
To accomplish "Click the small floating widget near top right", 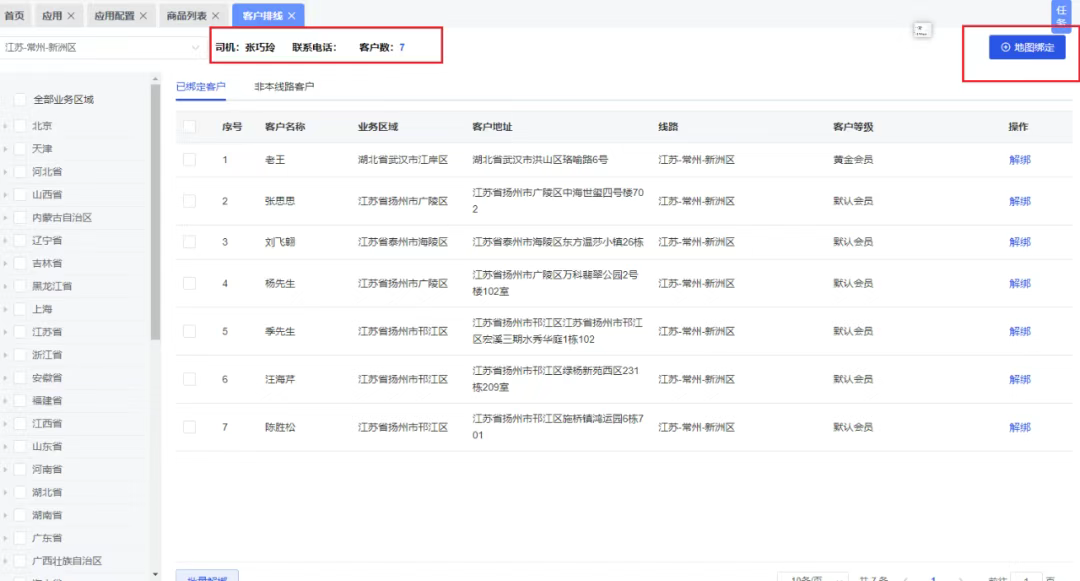I will [x=922, y=30].
